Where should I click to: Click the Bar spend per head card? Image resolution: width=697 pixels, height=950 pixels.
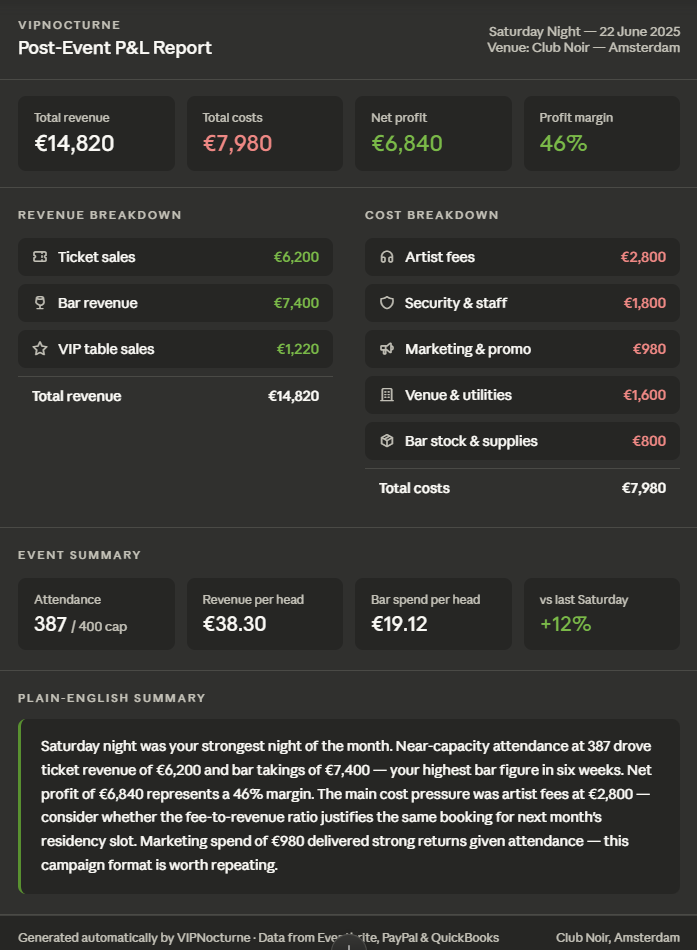(x=433, y=614)
